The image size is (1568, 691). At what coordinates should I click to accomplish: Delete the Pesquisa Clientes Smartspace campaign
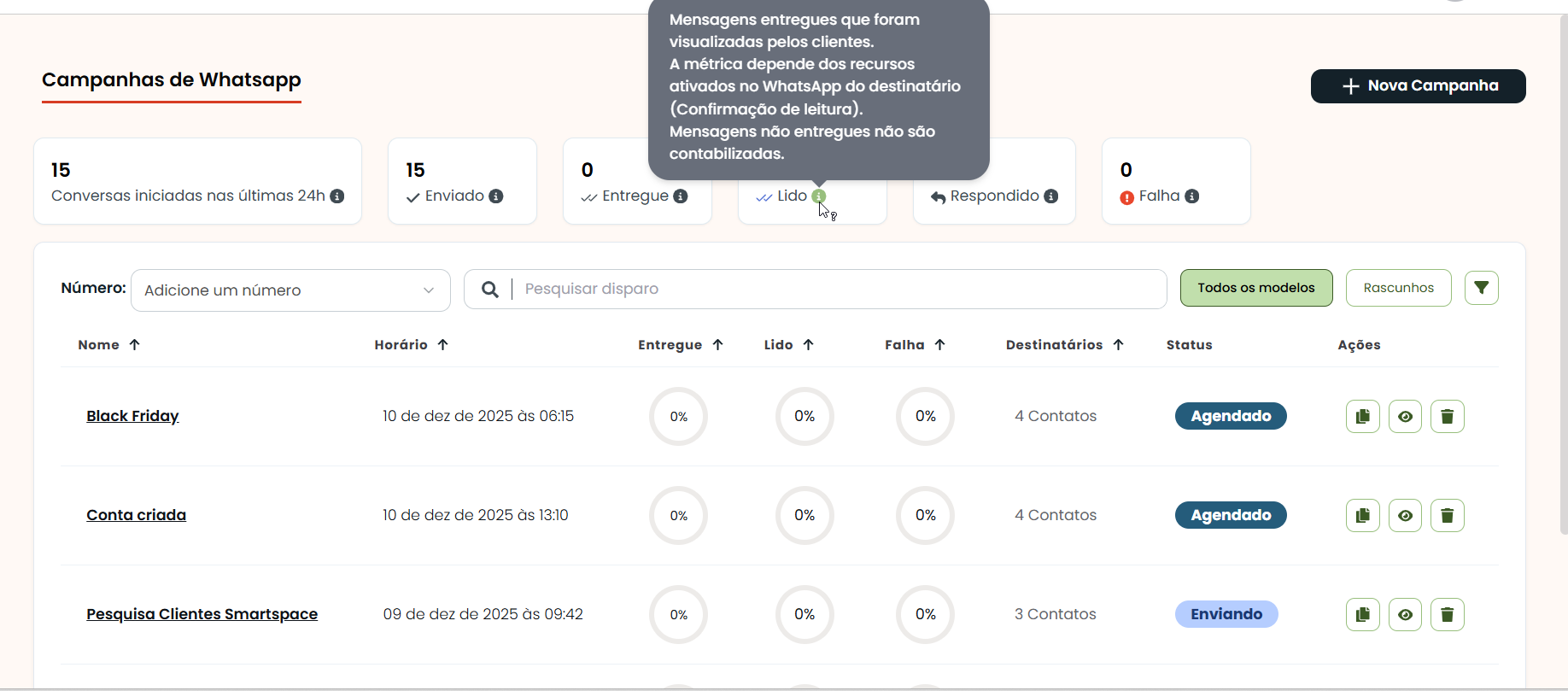click(1447, 615)
